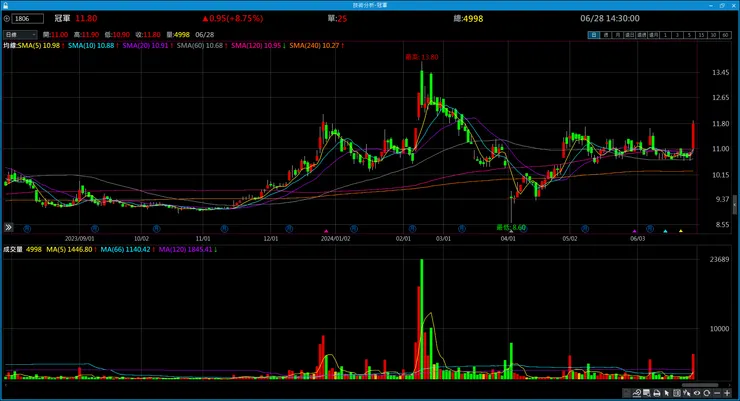The width and height of the screenshot is (740, 401).
Task: Click the 13.45 price axis label
Action: click(x=721, y=72)
